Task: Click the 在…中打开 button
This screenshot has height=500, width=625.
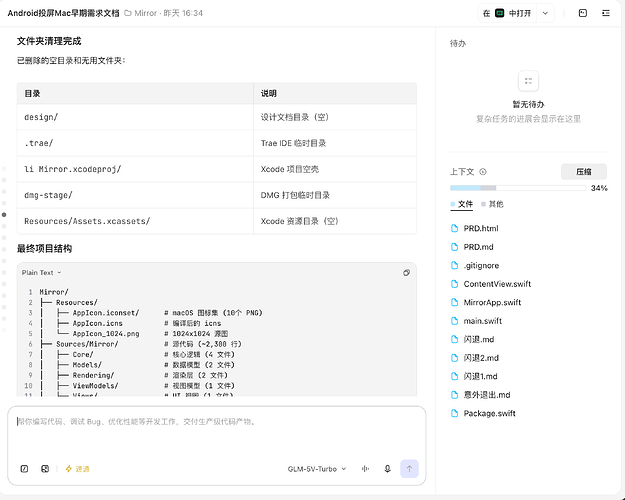Action: click(507, 13)
